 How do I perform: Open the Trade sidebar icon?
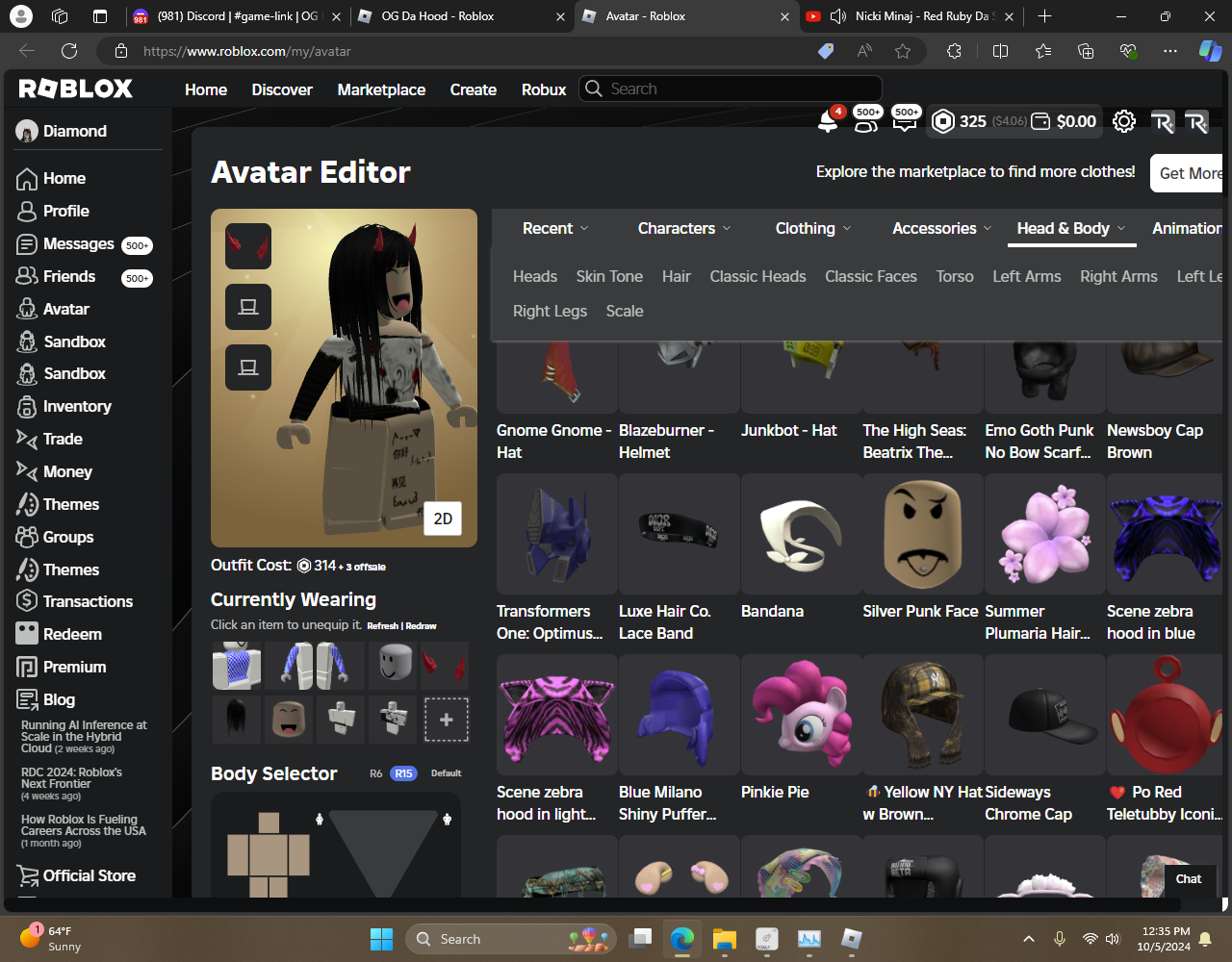point(27,439)
